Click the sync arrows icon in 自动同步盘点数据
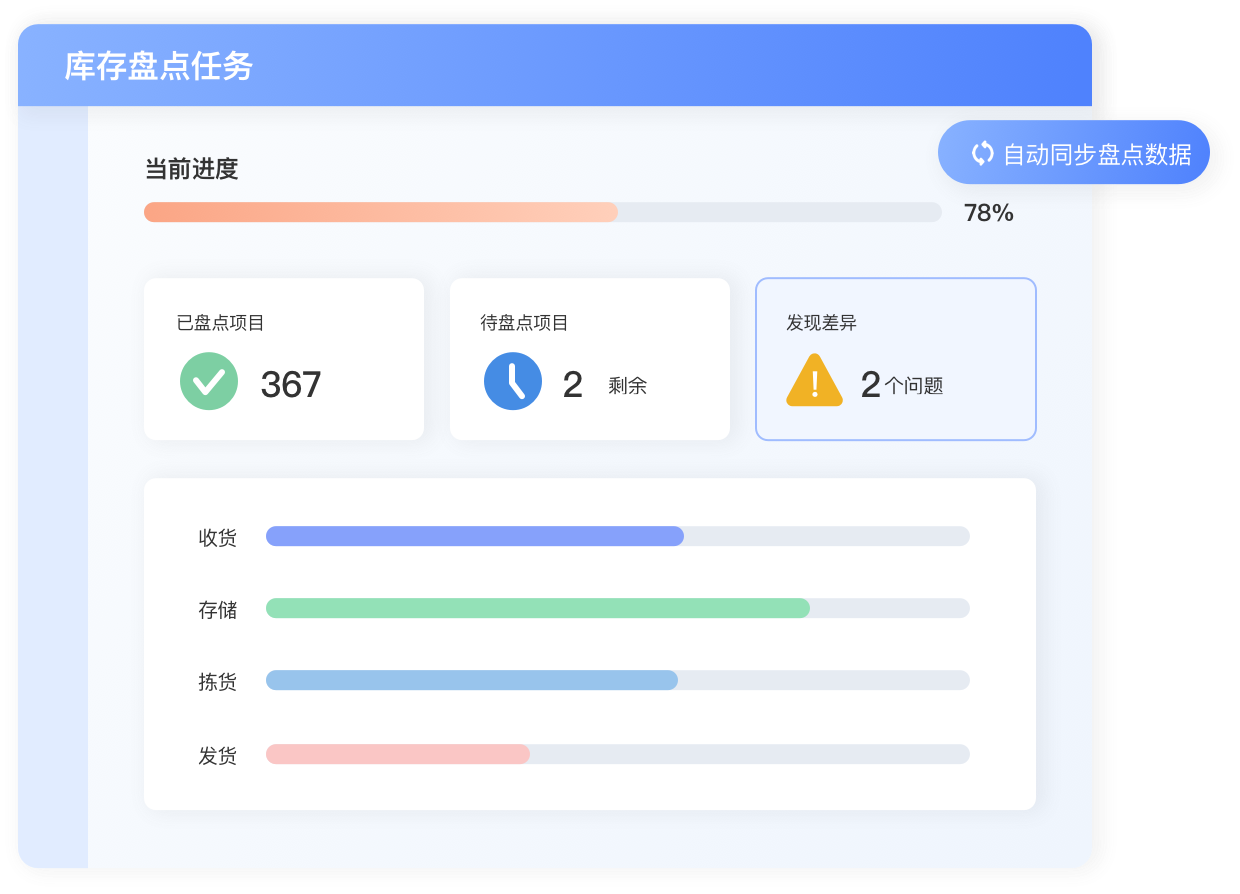 (982, 153)
